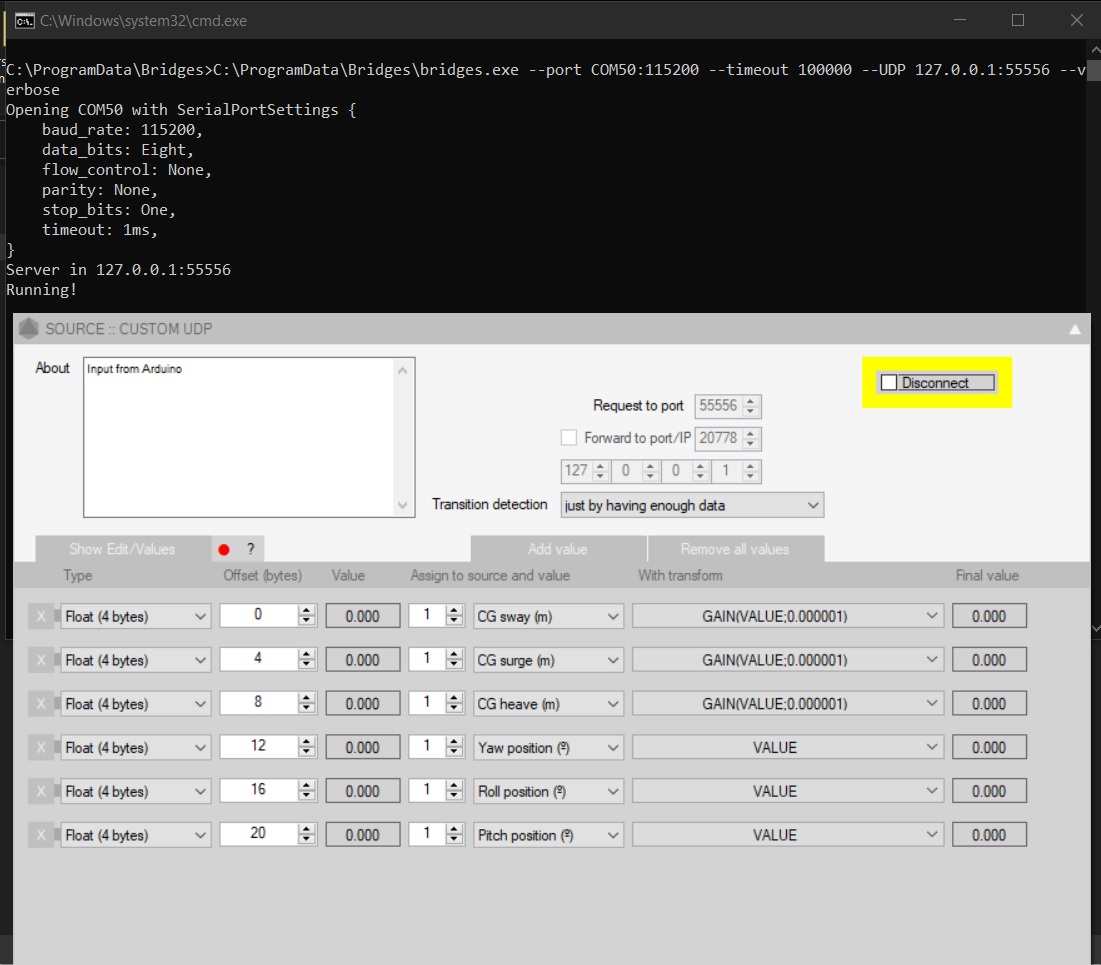Delete the Pitch position row with X
1101x965 pixels.
coord(41,835)
